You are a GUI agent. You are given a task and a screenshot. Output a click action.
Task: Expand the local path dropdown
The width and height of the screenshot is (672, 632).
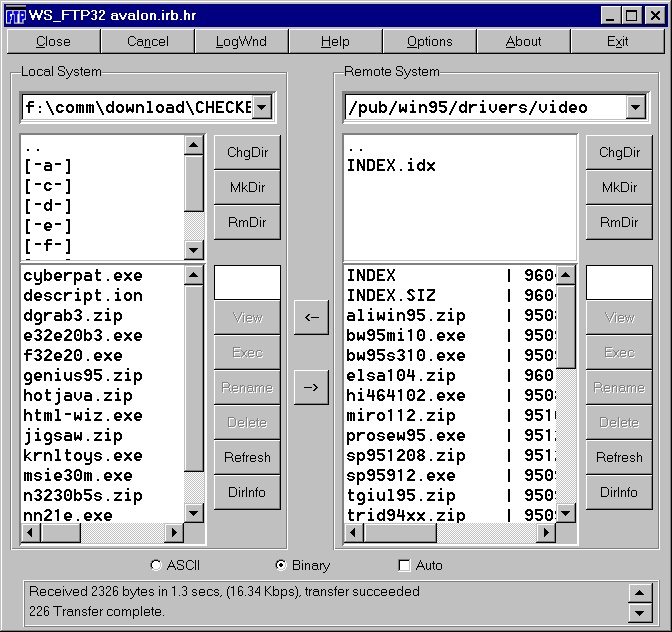point(261,107)
